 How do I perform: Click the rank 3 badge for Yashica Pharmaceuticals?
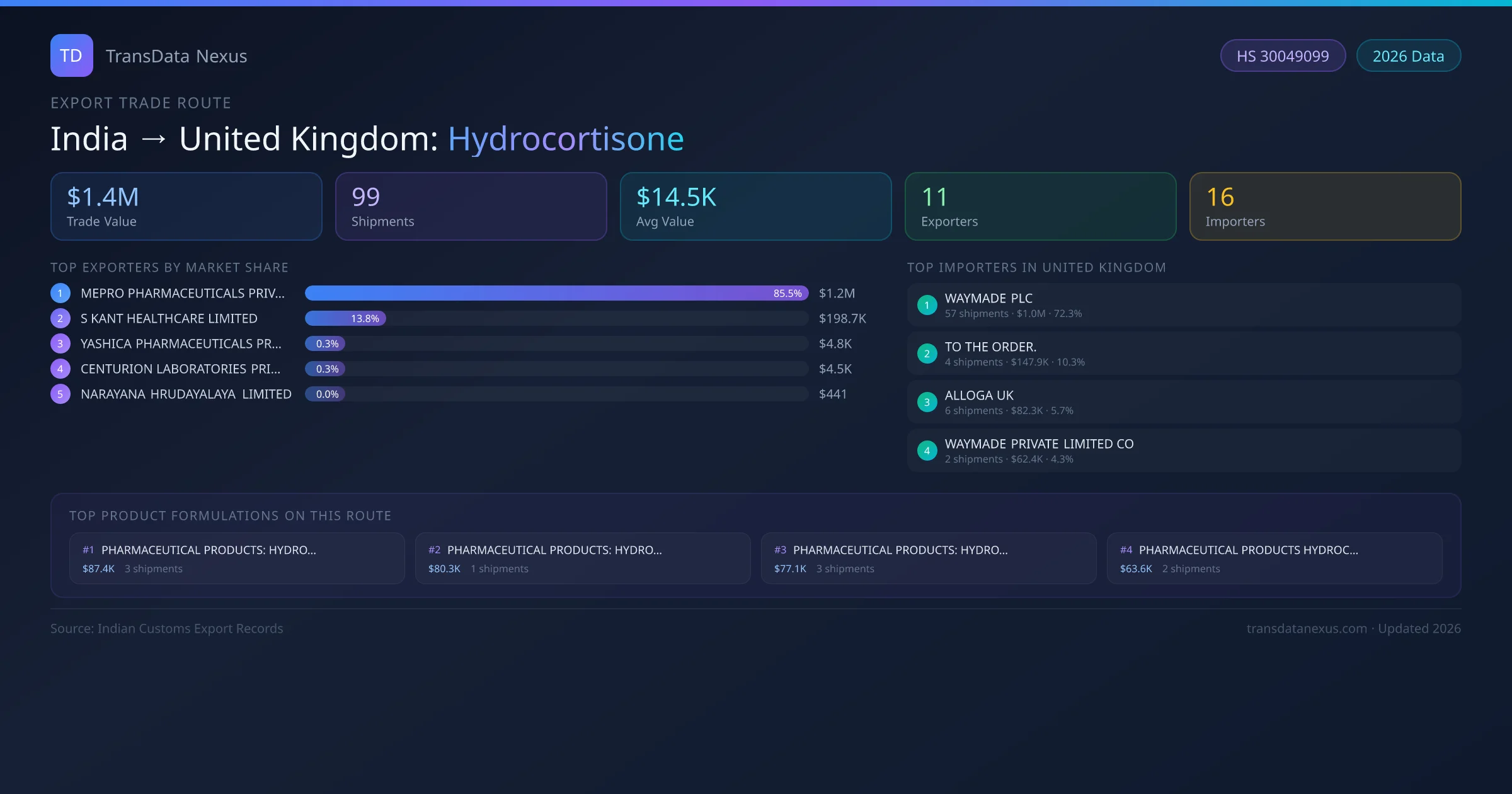pyautogui.click(x=60, y=343)
